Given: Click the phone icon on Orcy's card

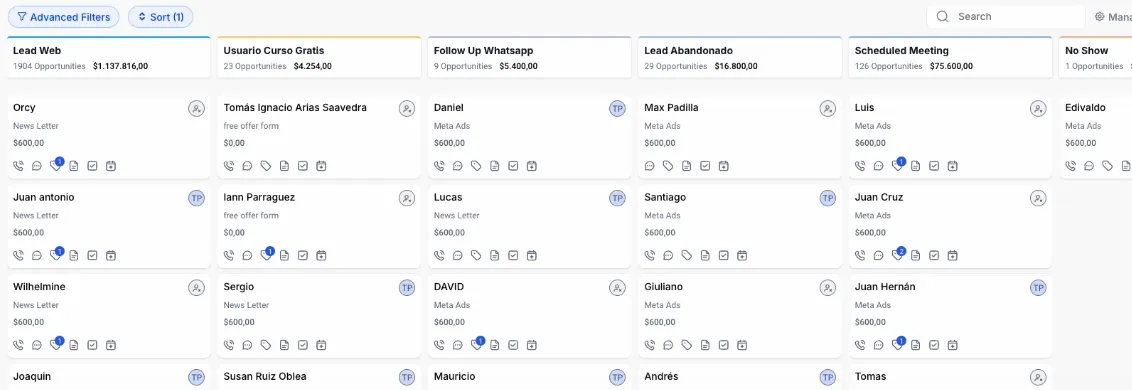Looking at the screenshot, I should [19, 166].
